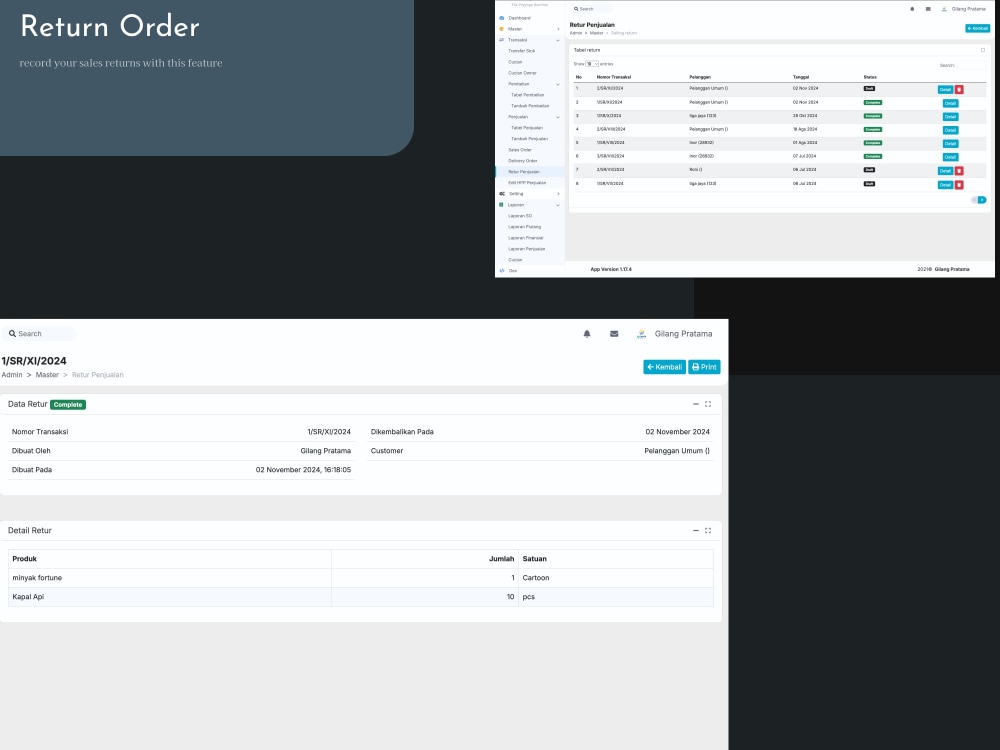Click the Dashboard icon in the list window sidebar

tap(501, 18)
